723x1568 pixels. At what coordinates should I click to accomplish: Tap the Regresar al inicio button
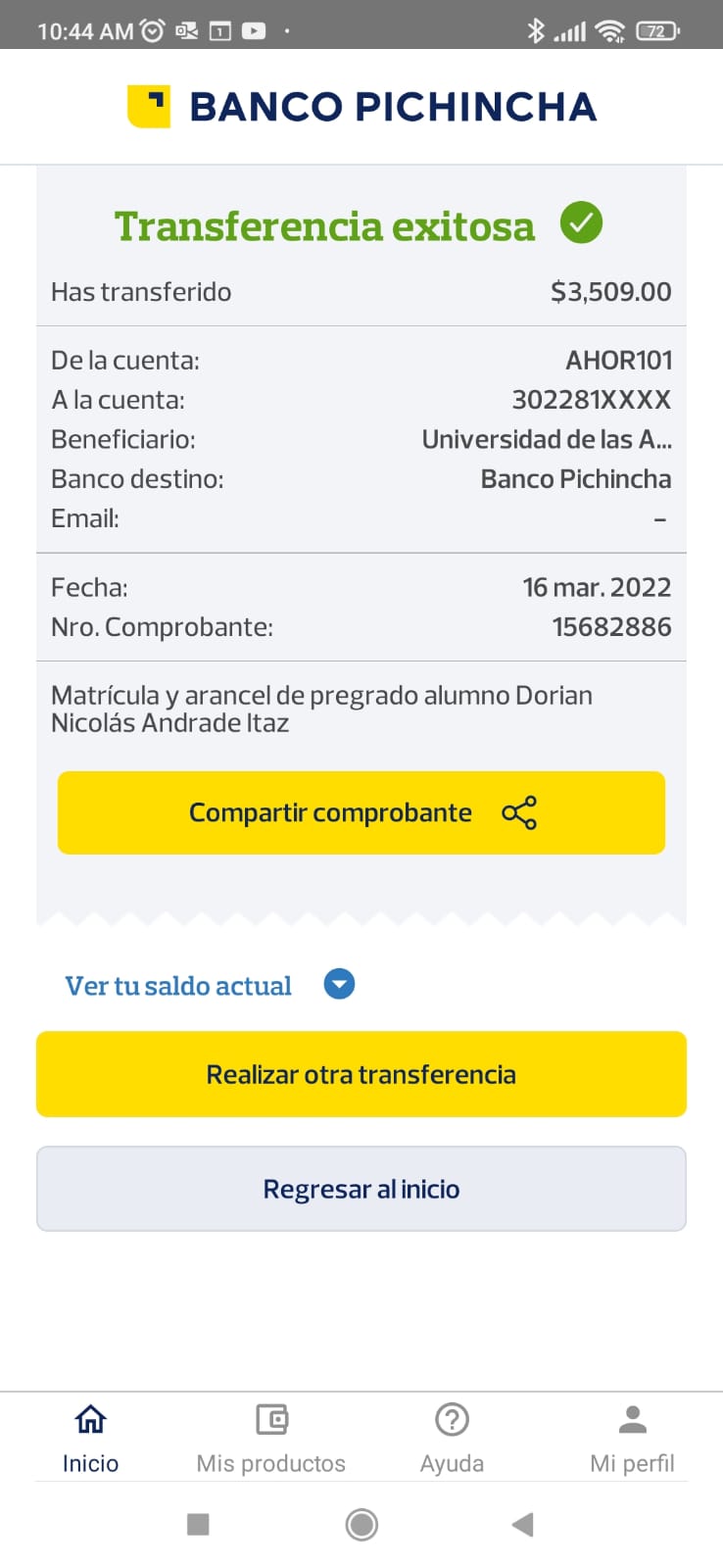[361, 1189]
